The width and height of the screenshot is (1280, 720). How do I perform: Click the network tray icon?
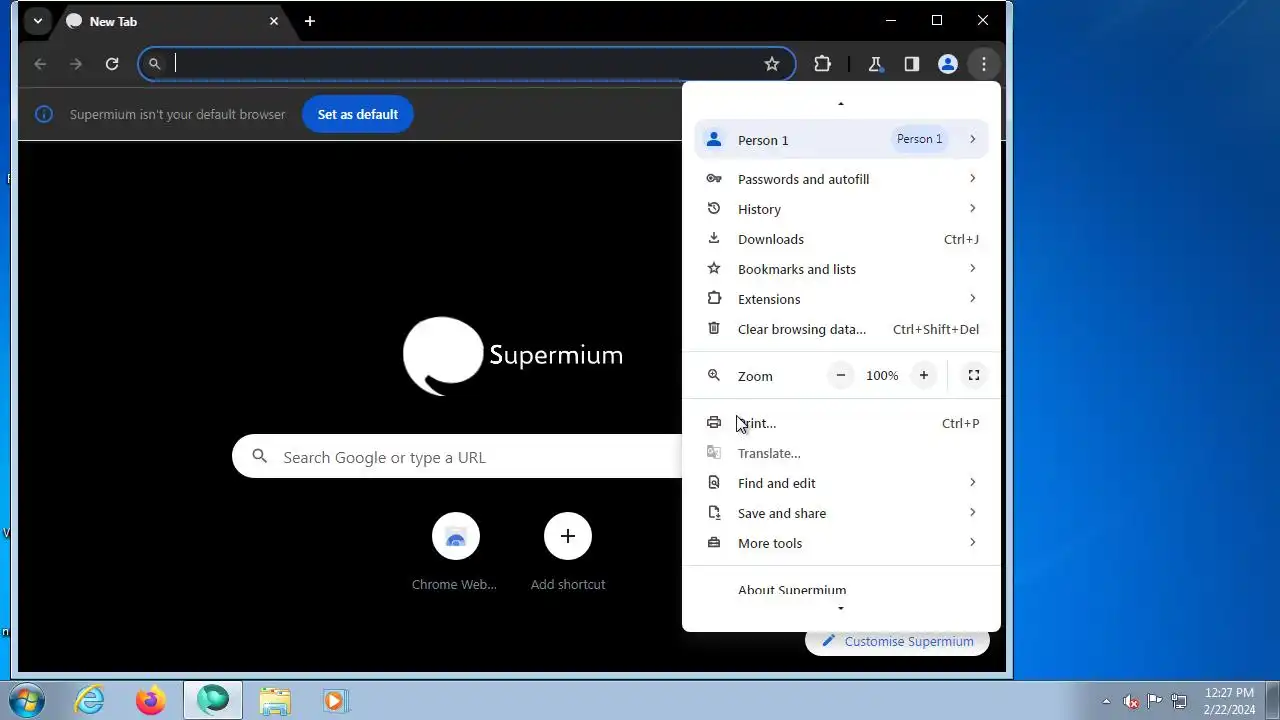point(1179,701)
